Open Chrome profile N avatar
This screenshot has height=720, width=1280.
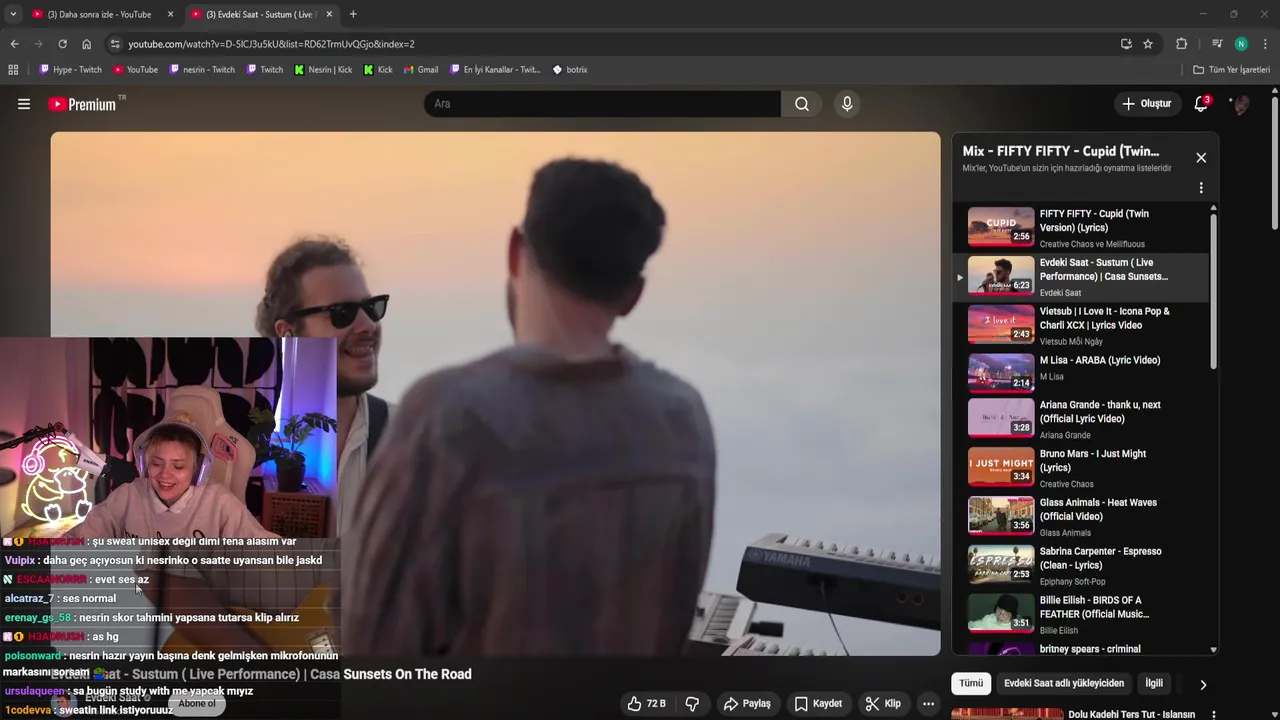pyautogui.click(x=1241, y=44)
